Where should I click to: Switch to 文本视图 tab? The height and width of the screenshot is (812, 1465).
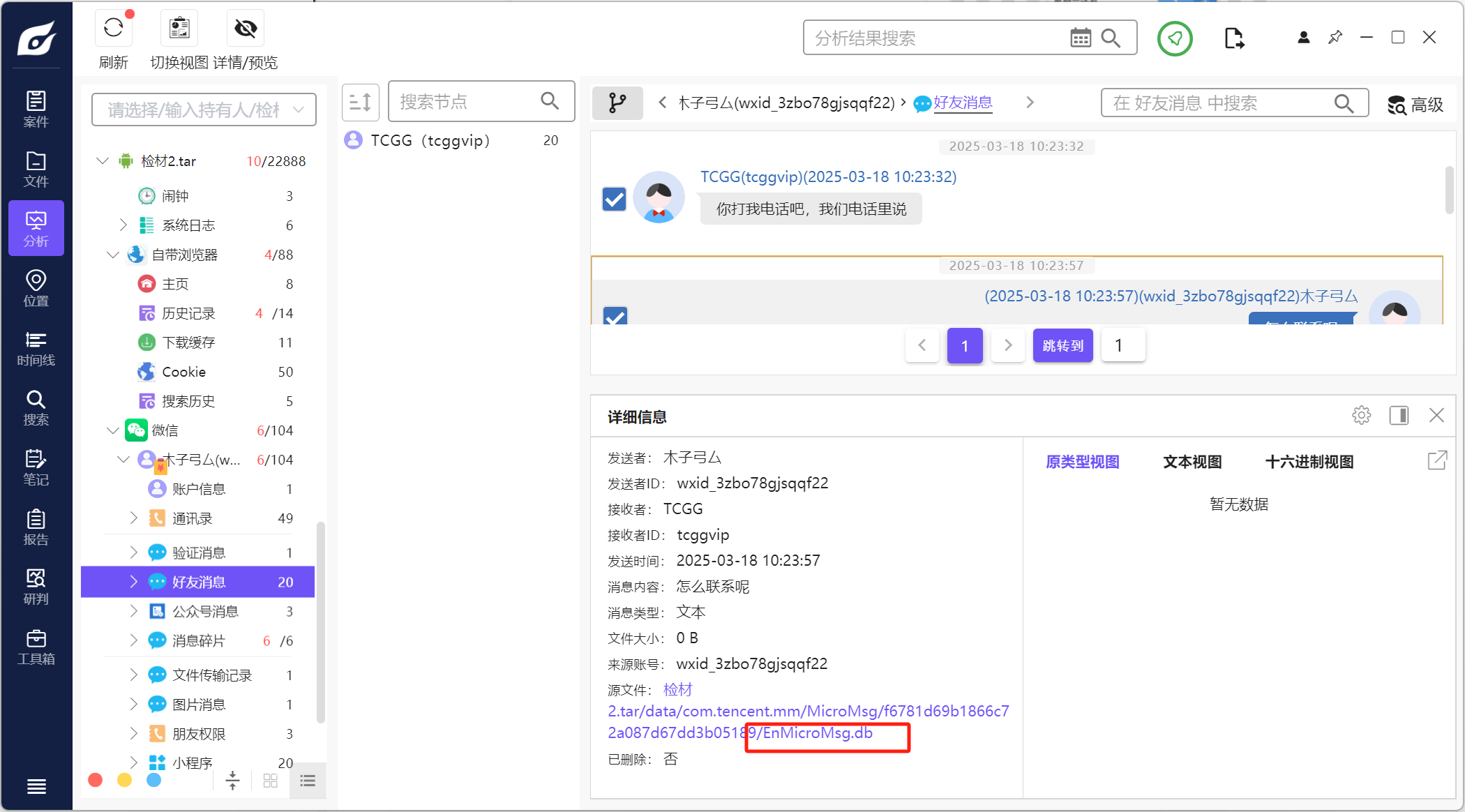[1192, 462]
